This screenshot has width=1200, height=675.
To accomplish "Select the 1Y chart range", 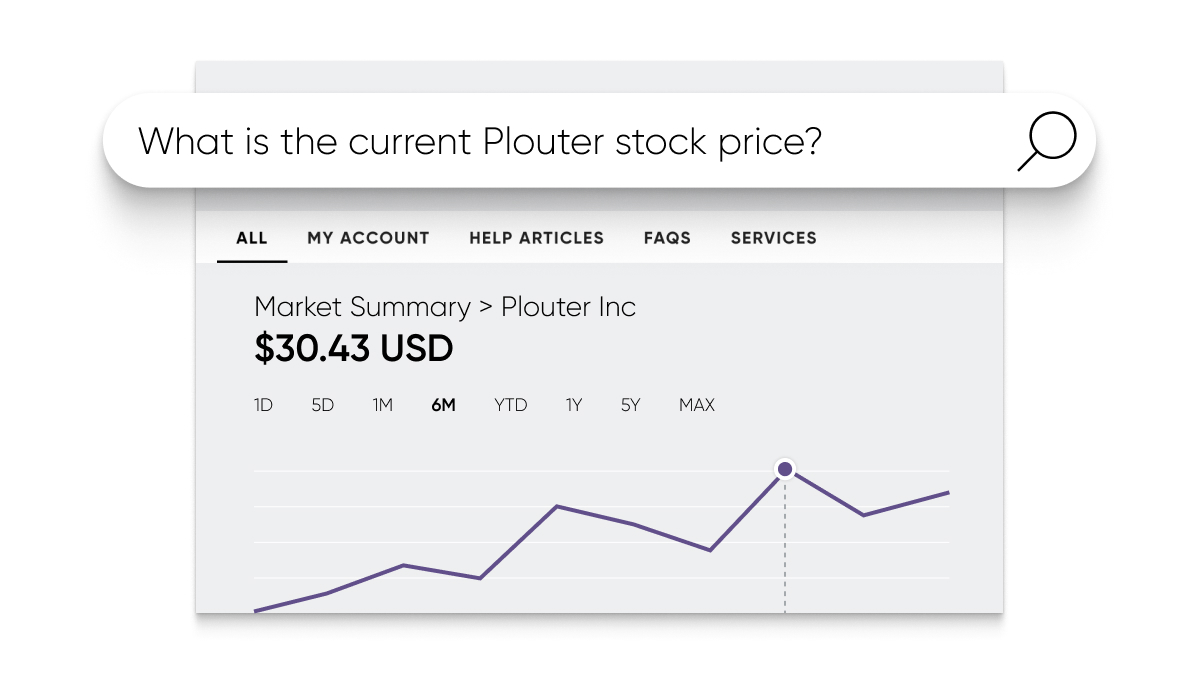I will coord(574,405).
